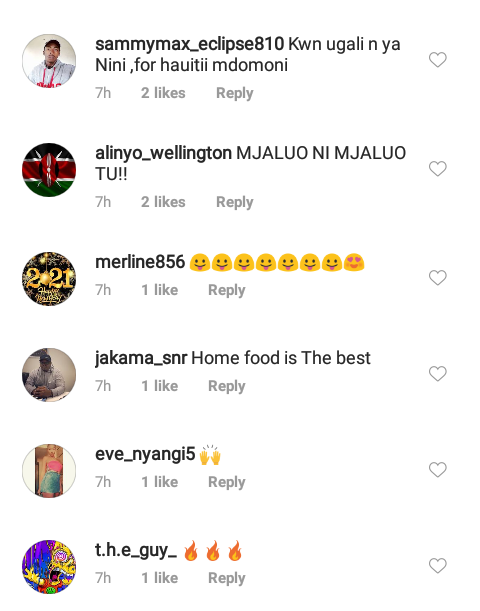Image resolution: width=480 pixels, height=611 pixels.
Task: View the 2 likes on sammymax_eclipse810's comment
Action: point(163,93)
